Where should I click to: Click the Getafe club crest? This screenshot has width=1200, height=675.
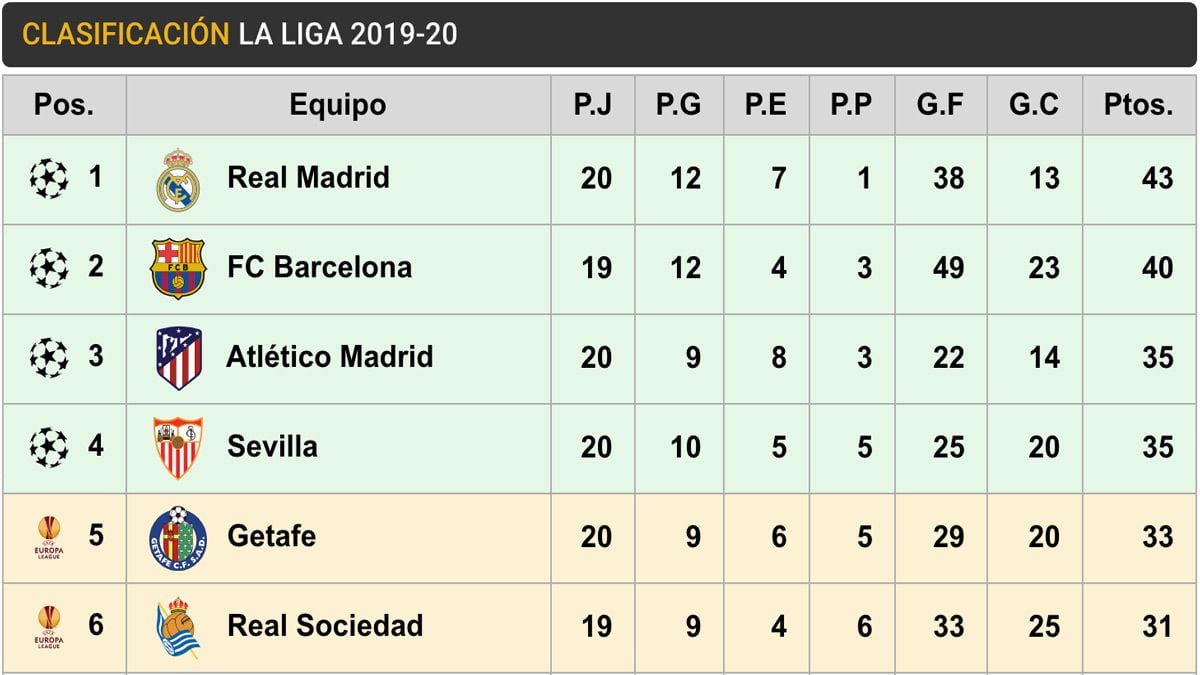click(178, 538)
